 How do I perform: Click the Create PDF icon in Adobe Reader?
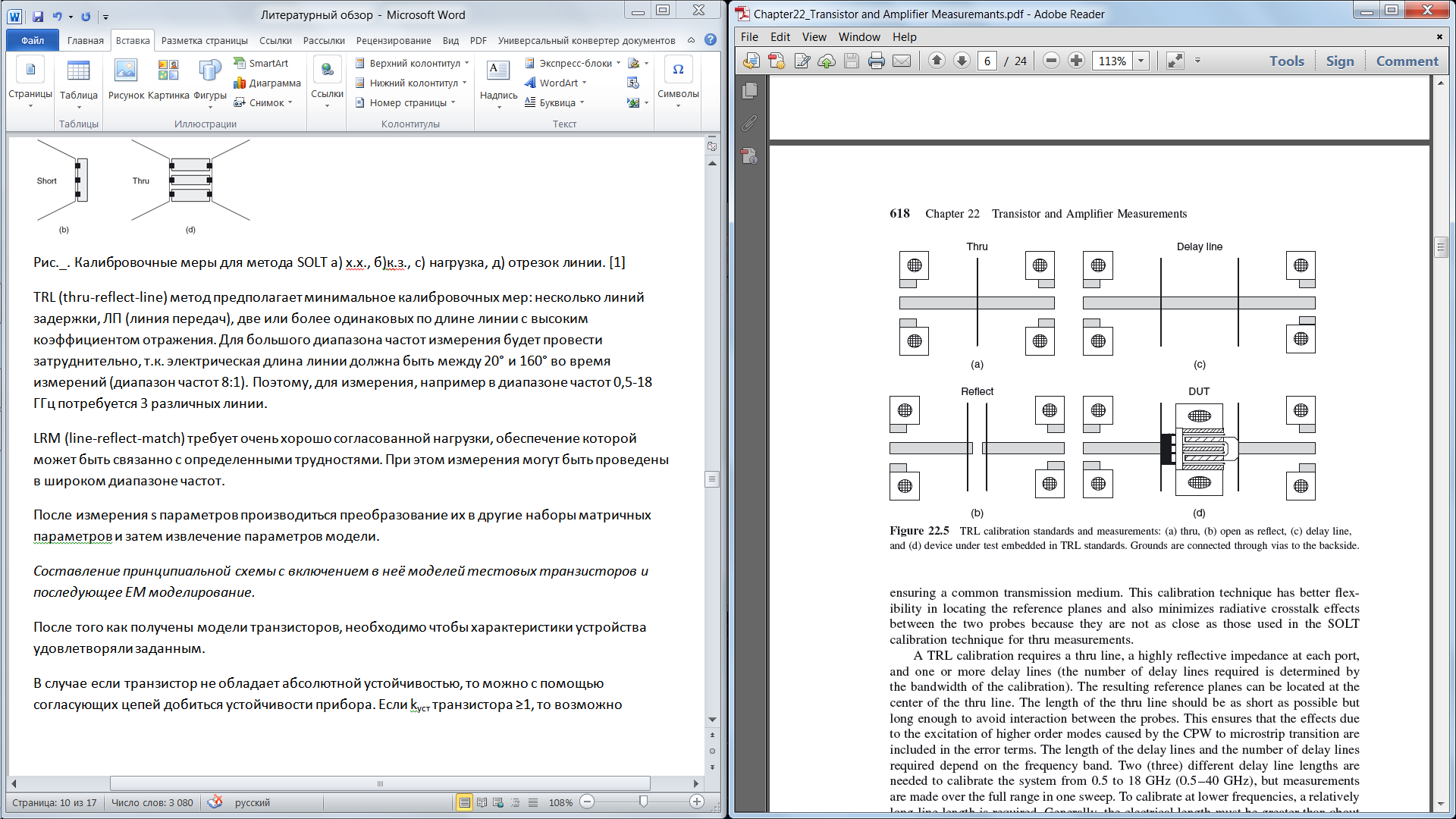[777, 61]
